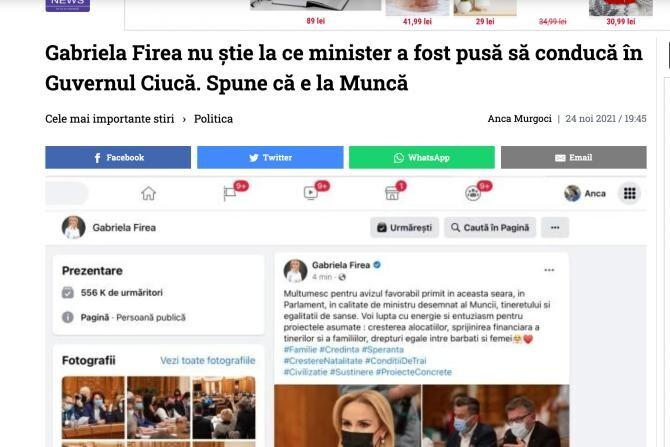
Task: Open Vezi toate fotografiile link
Action: pyautogui.click(x=208, y=360)
